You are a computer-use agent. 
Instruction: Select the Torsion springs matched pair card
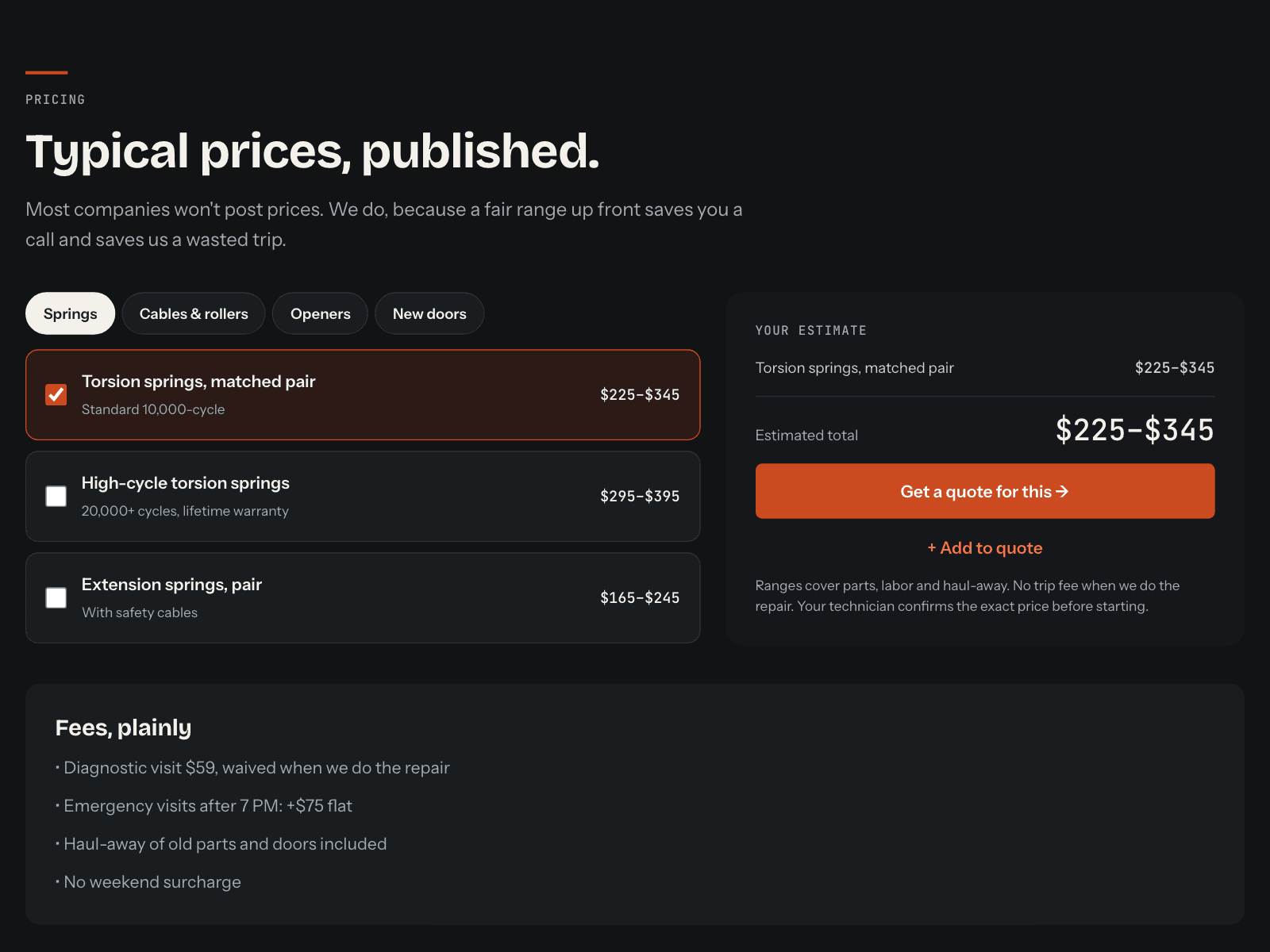[x=363, y=394]
